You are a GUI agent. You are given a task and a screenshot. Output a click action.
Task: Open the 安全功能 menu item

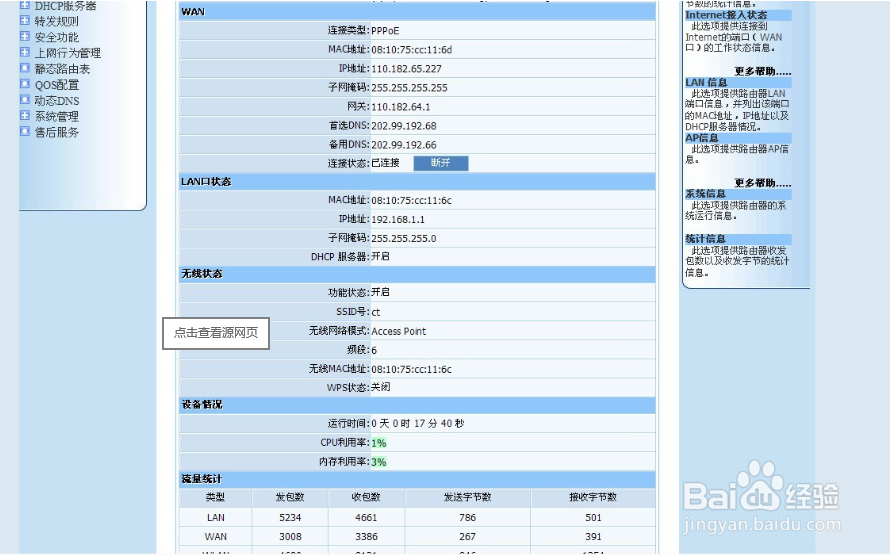[x=56, y=37]
